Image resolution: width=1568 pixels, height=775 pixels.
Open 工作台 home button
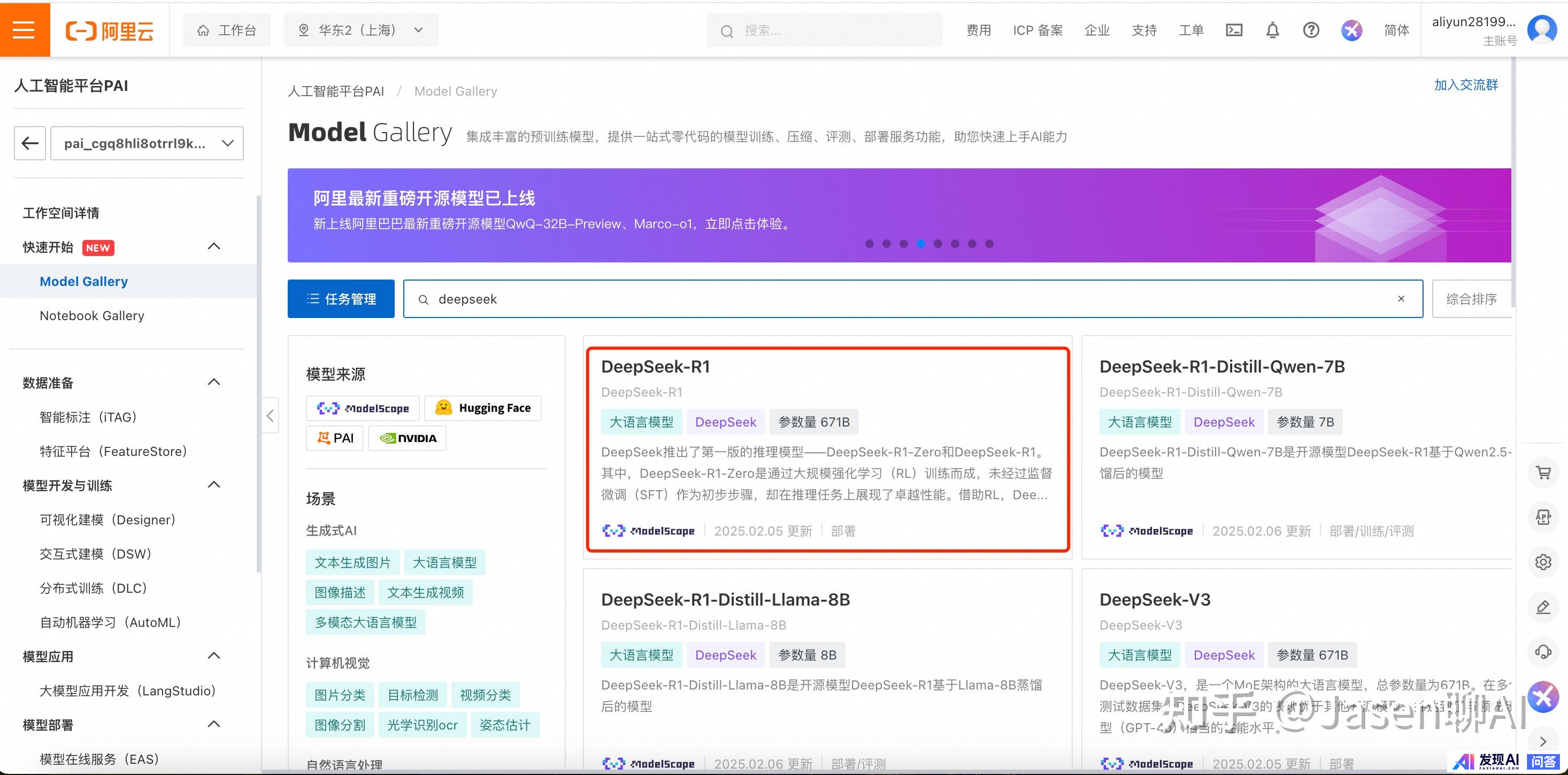226,30
